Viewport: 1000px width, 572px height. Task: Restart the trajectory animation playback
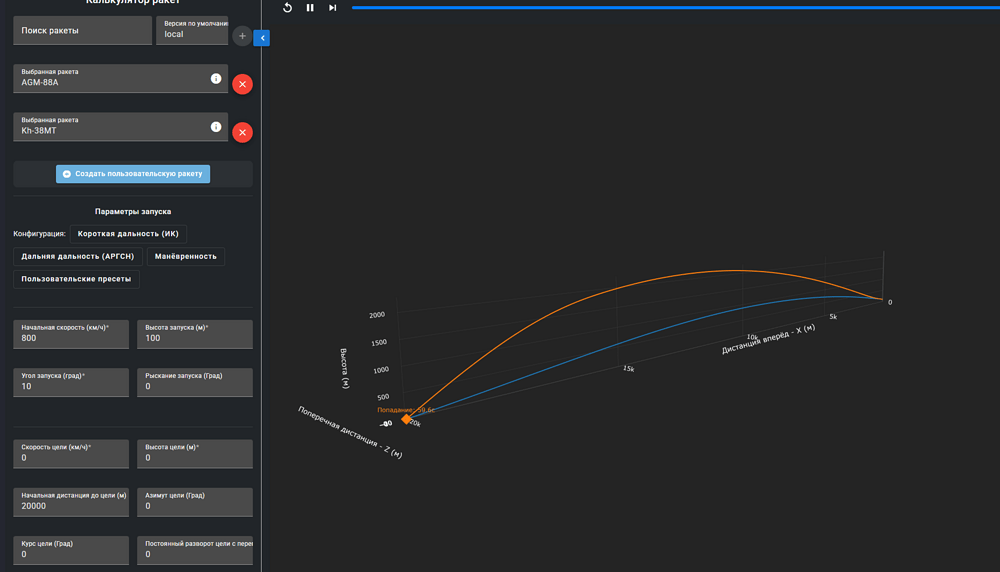288,8
